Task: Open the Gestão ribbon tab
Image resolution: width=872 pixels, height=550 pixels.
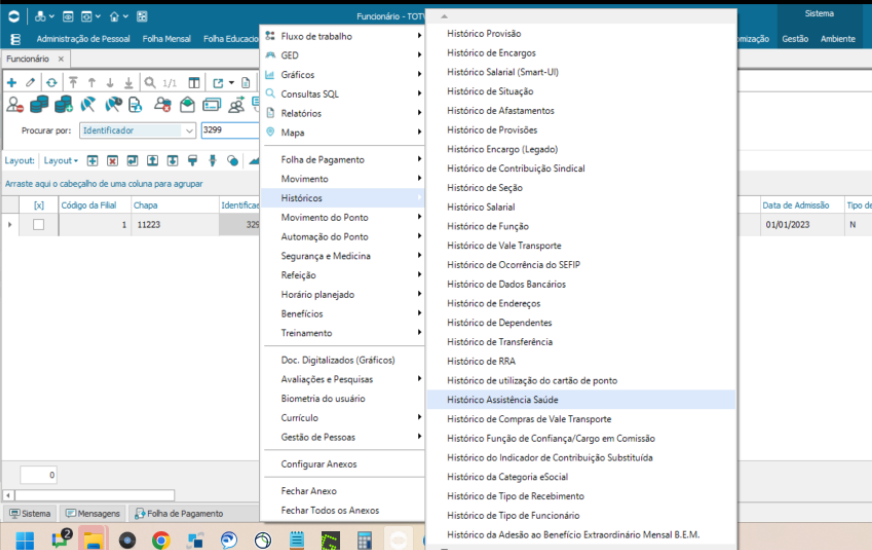Action: [x=795, y=39]
